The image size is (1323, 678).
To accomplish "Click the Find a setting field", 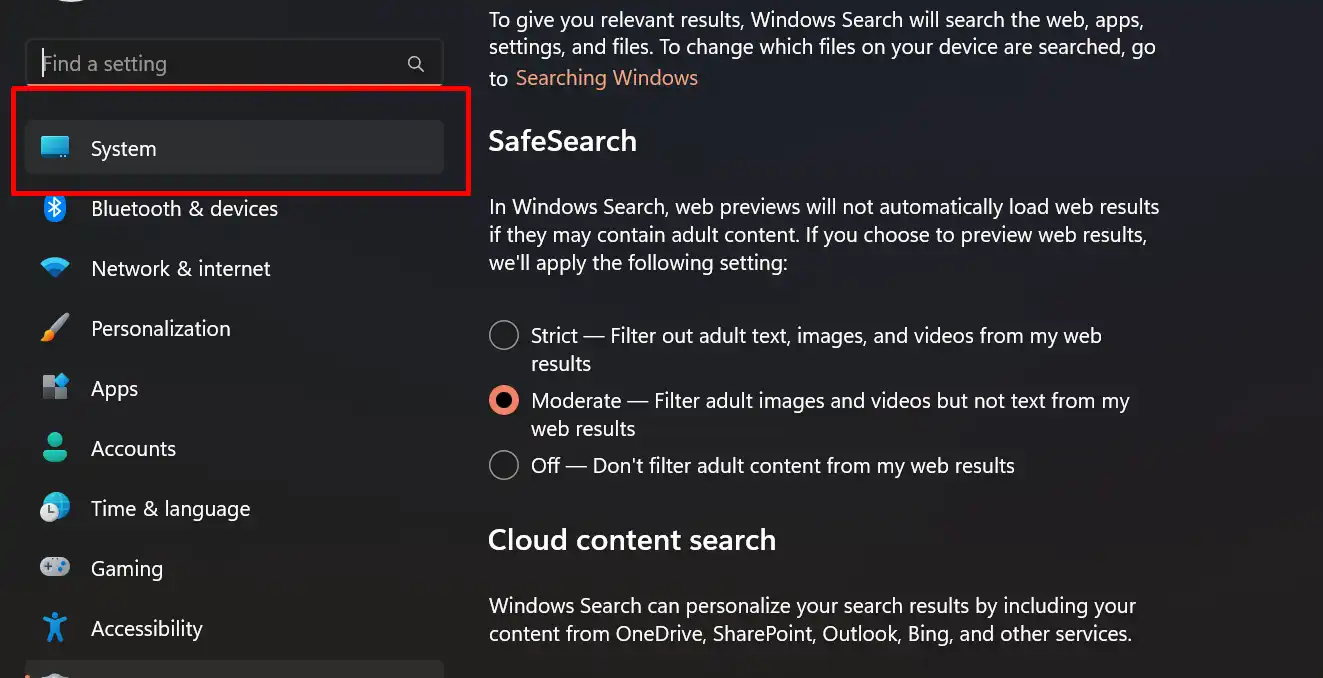I will pos(234,64).
